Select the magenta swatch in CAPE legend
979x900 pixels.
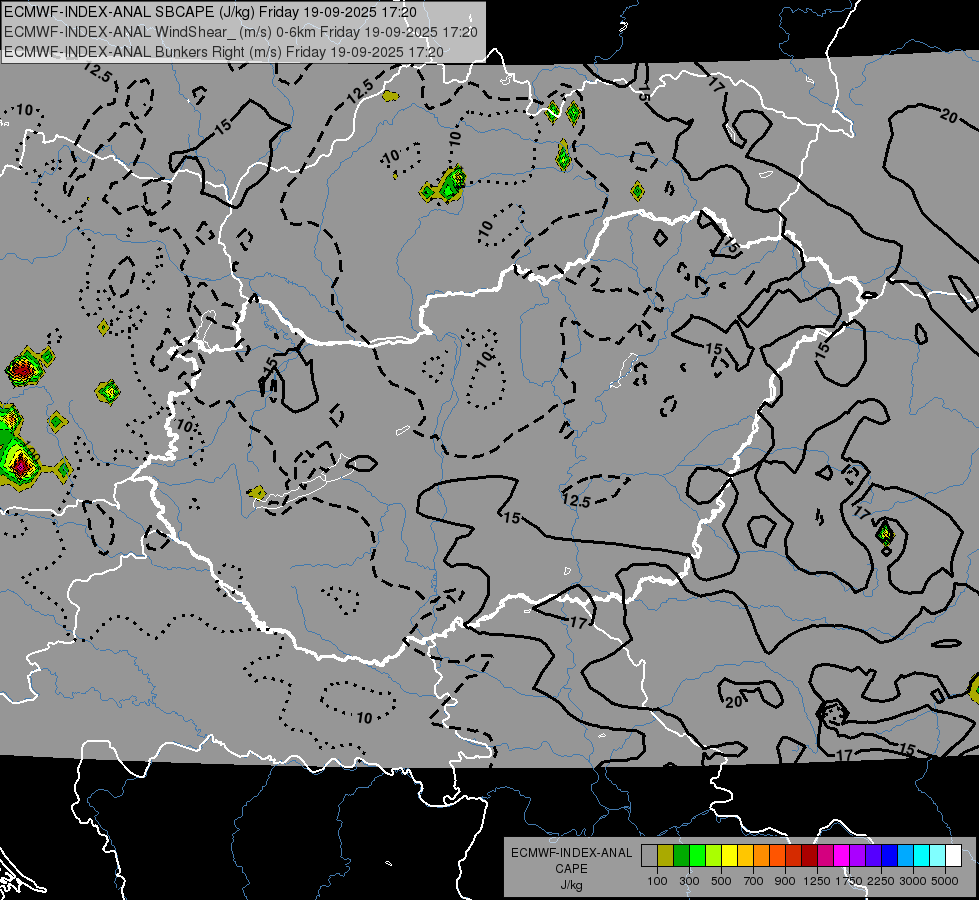(x=841, y=855)
